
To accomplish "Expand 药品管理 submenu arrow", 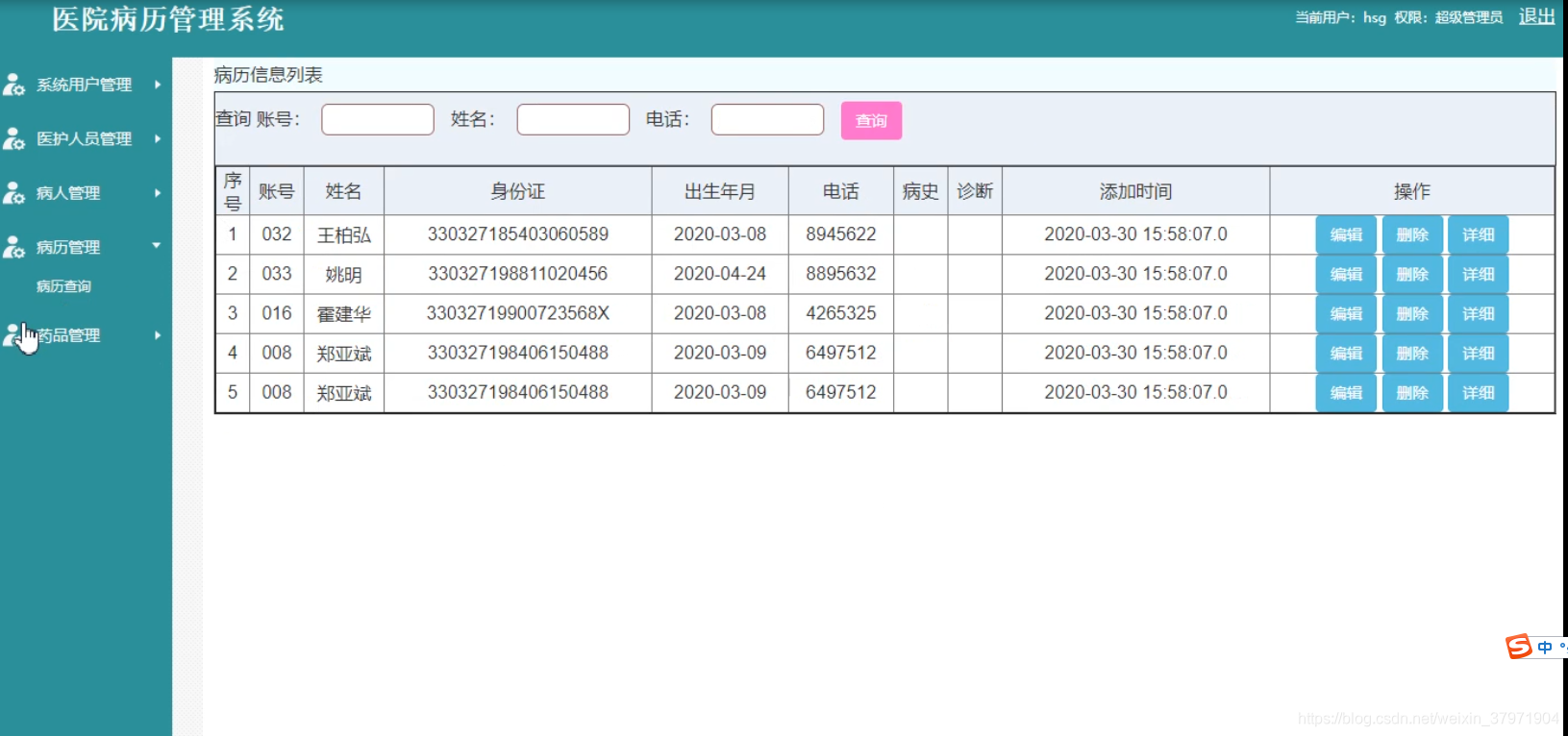I will 158,334.
